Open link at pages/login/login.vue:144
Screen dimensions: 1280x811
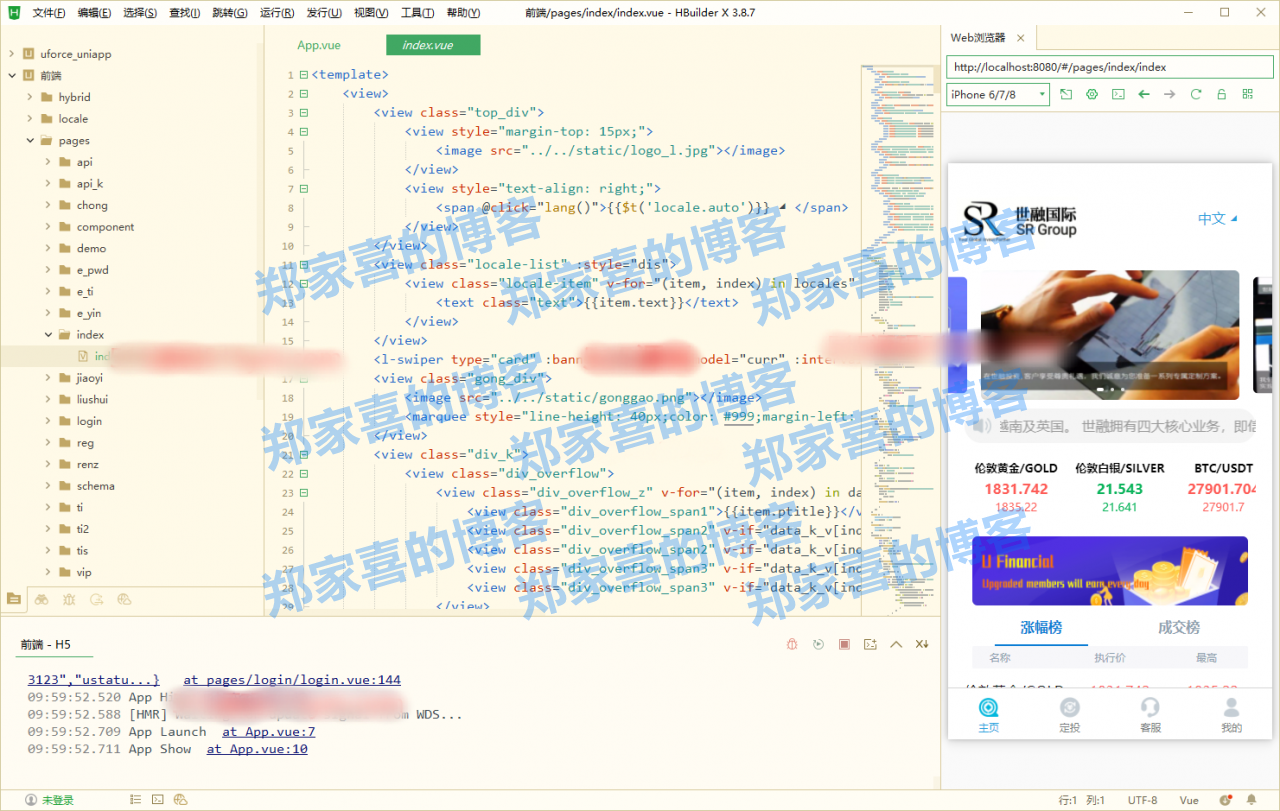click(292, 680)
